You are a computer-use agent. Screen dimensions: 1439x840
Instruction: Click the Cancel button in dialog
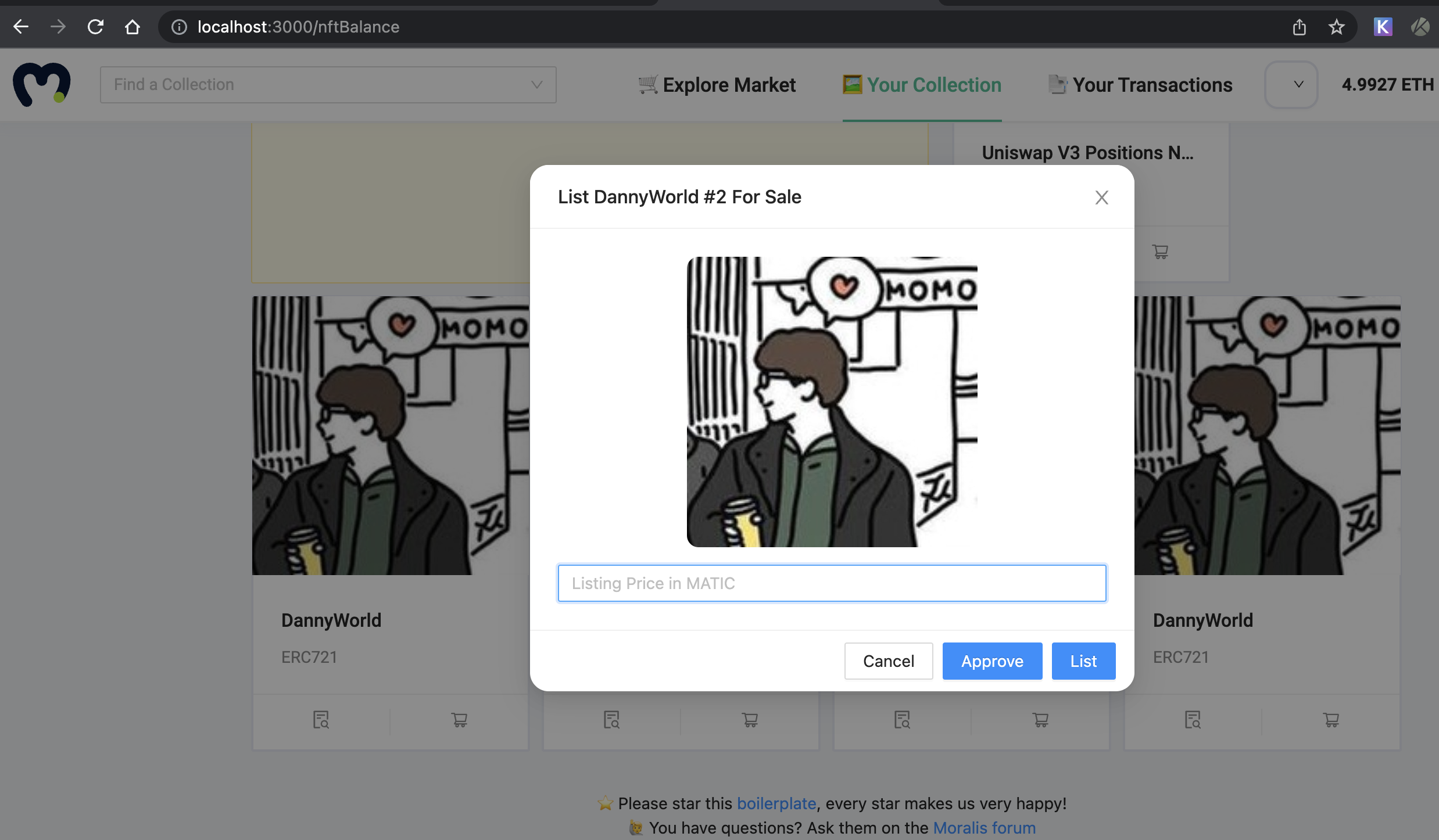click(888, 661)
